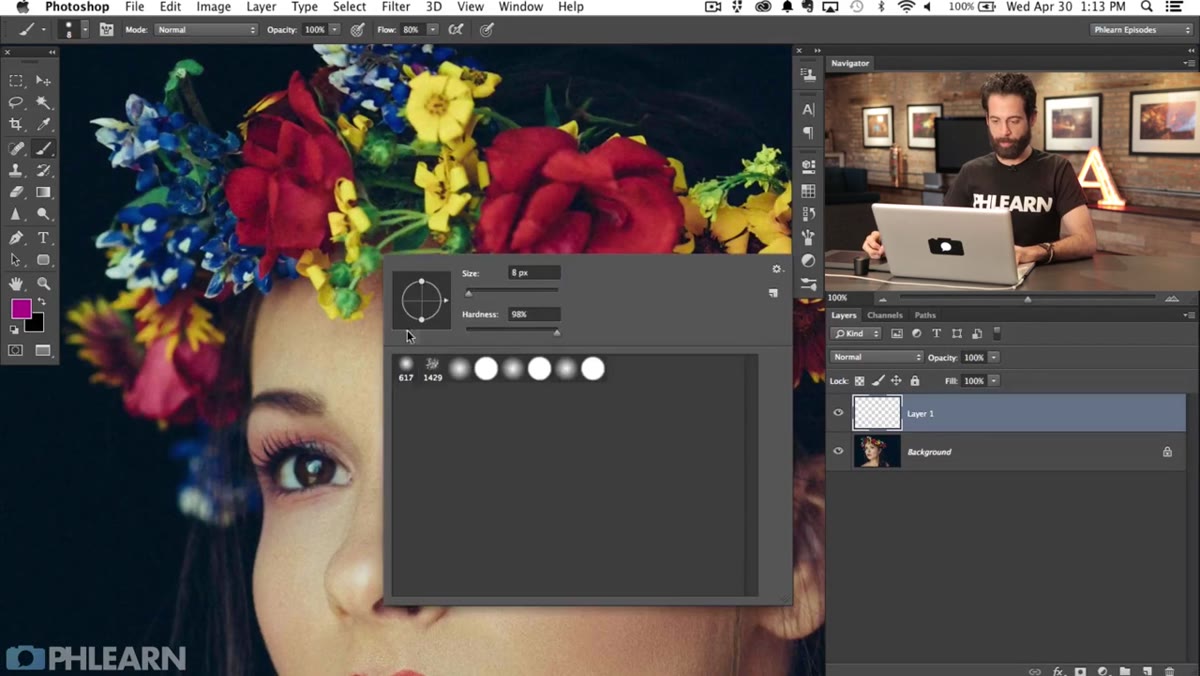Swap foreground and background colors
This screenshot has height=676, width=1200.
(x=41, y=302)
